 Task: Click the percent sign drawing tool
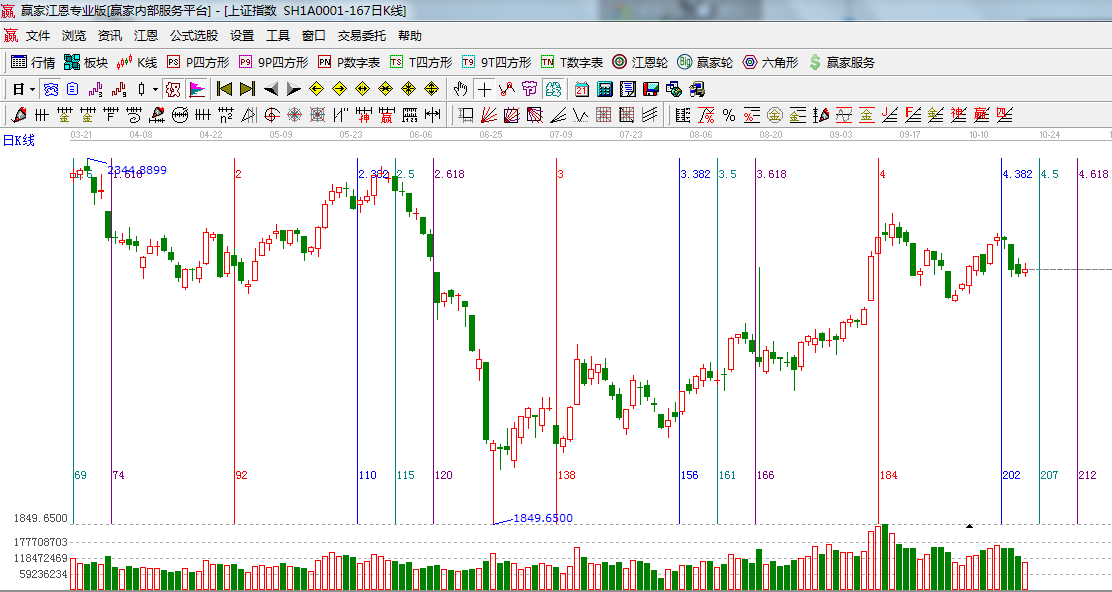729,115
